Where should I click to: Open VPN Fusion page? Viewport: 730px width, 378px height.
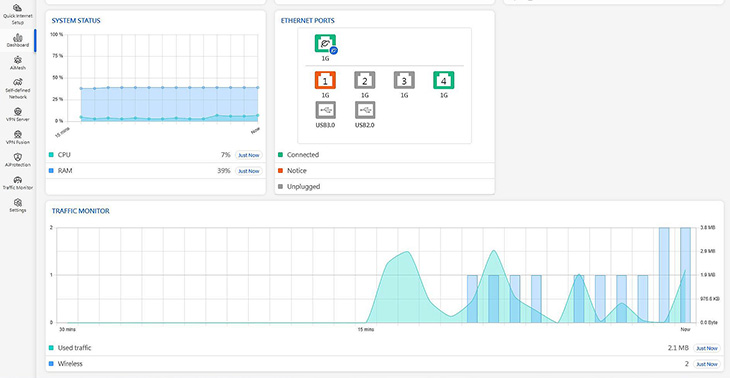18,137
